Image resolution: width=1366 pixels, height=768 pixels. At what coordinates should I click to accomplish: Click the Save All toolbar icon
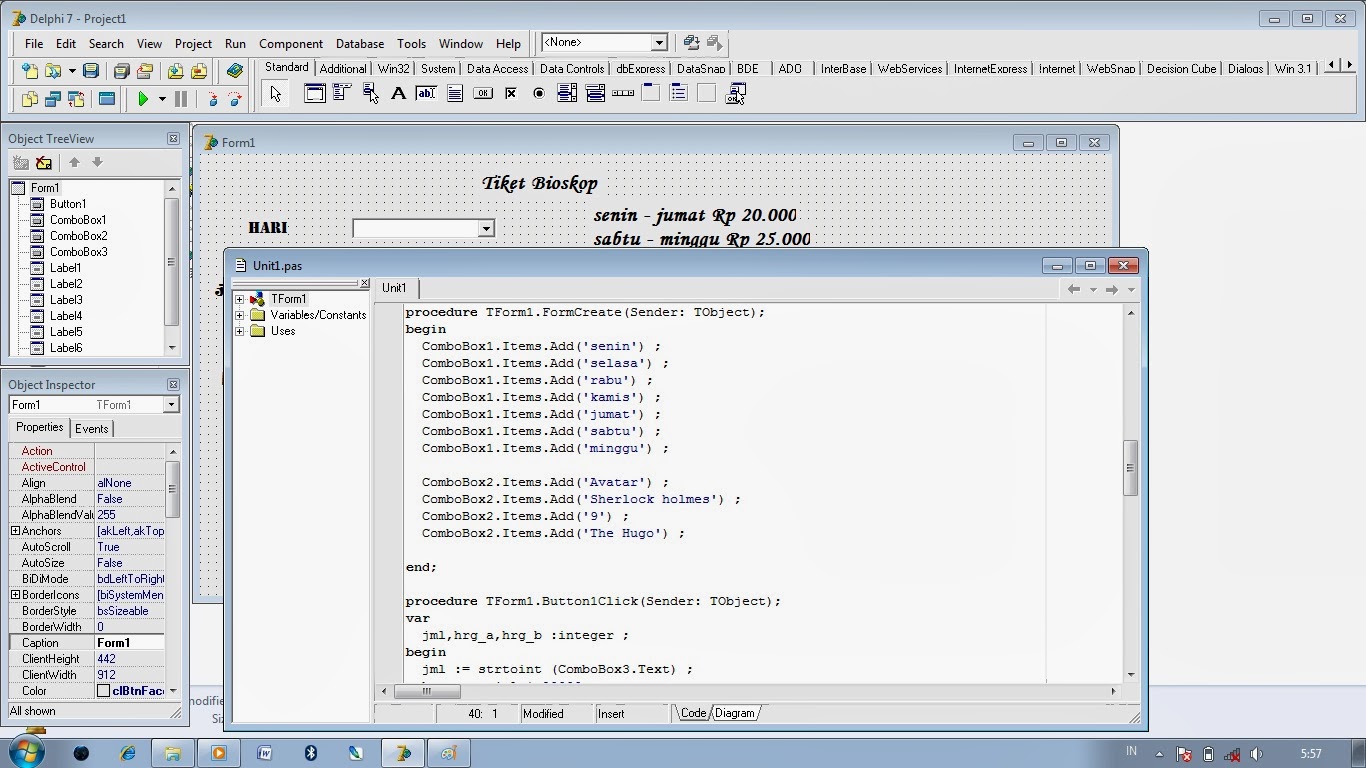pos(121,71)
